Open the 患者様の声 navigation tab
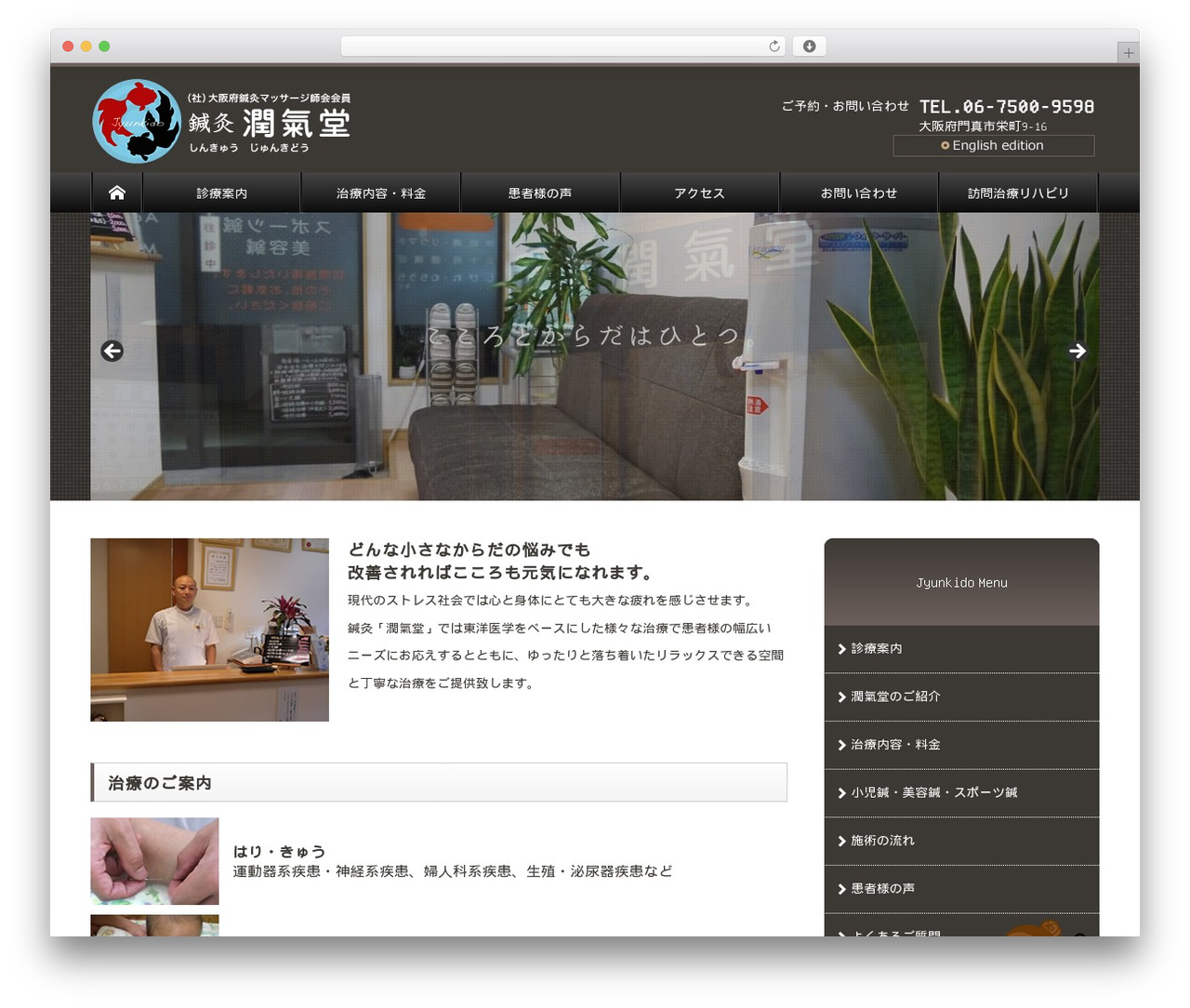Image resolution: width=1190 pixels, height=1008 pixels. (x=540, y=192)
